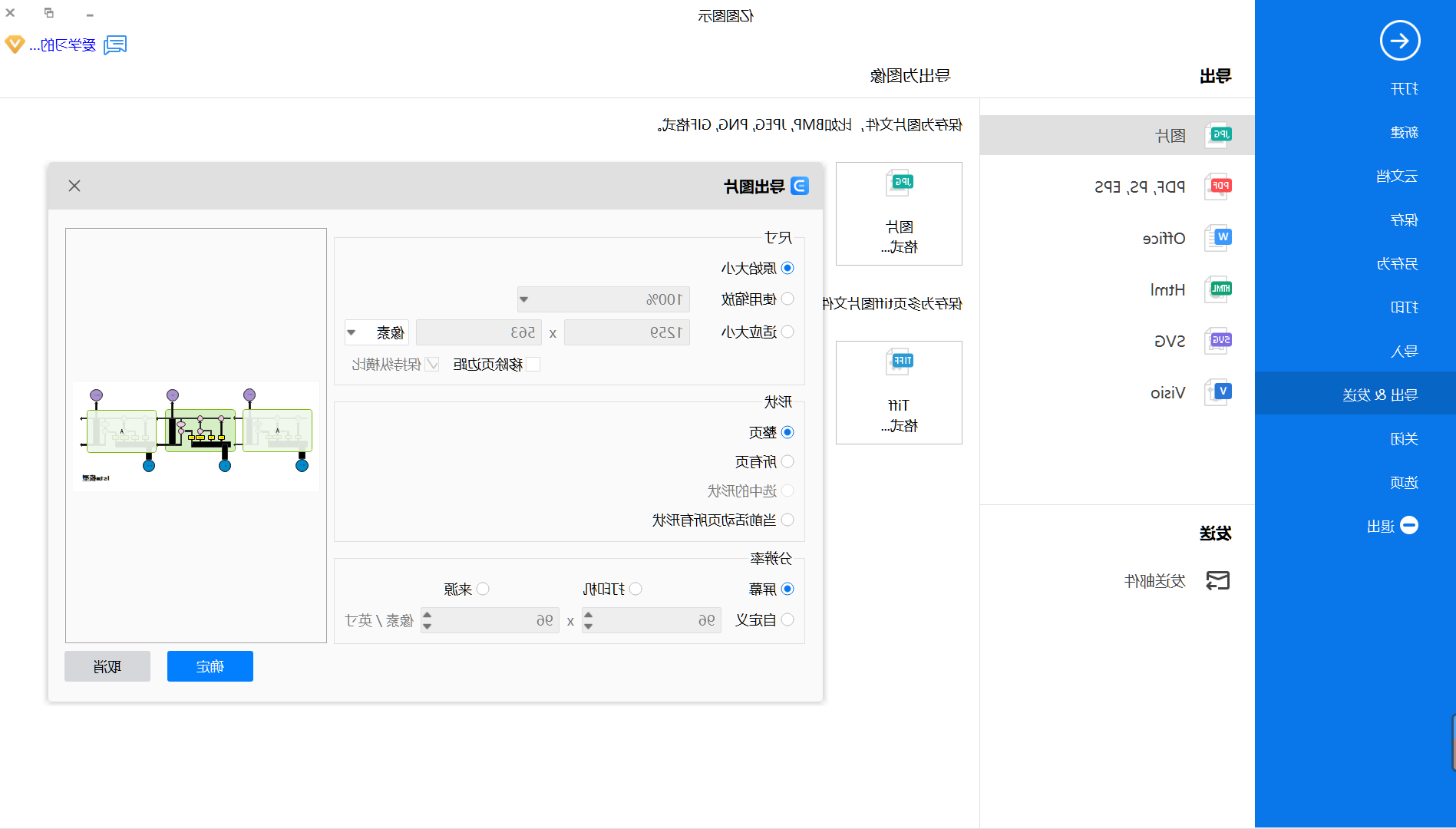Select 导出 & 发送 sidebar item

tap(1355, 395)
